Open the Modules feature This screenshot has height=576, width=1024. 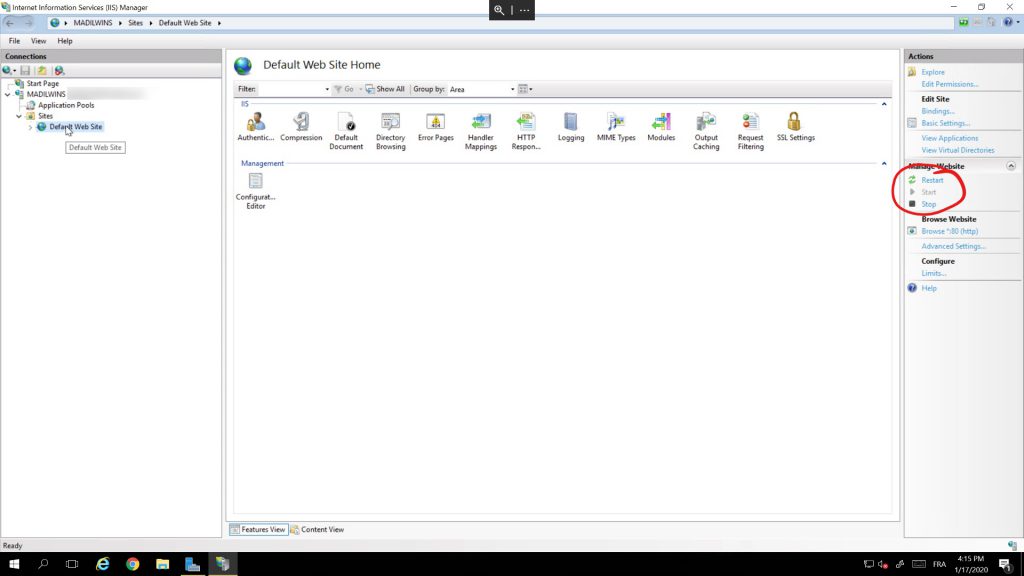(661, 127)
